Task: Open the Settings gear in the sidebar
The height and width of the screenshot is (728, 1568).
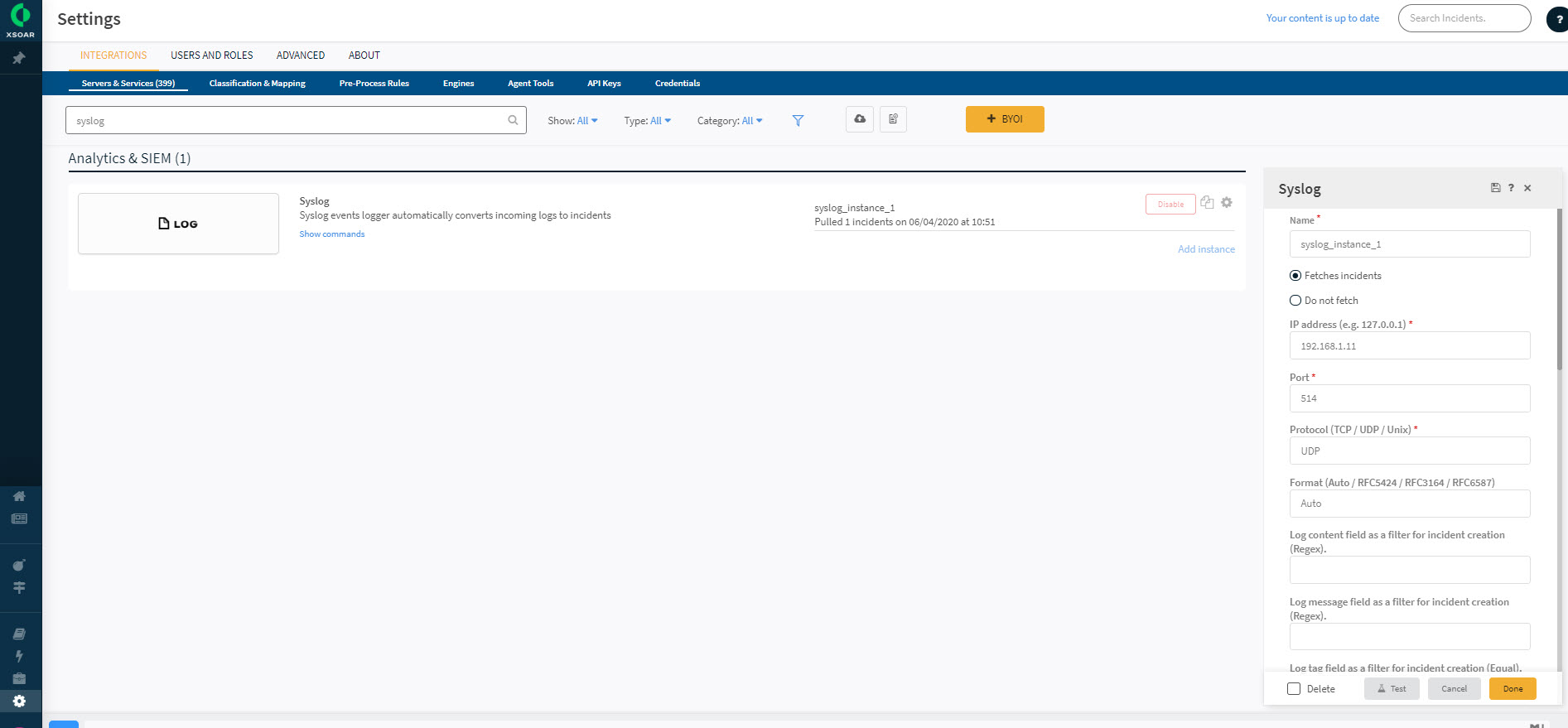Action: pos(19,701)
